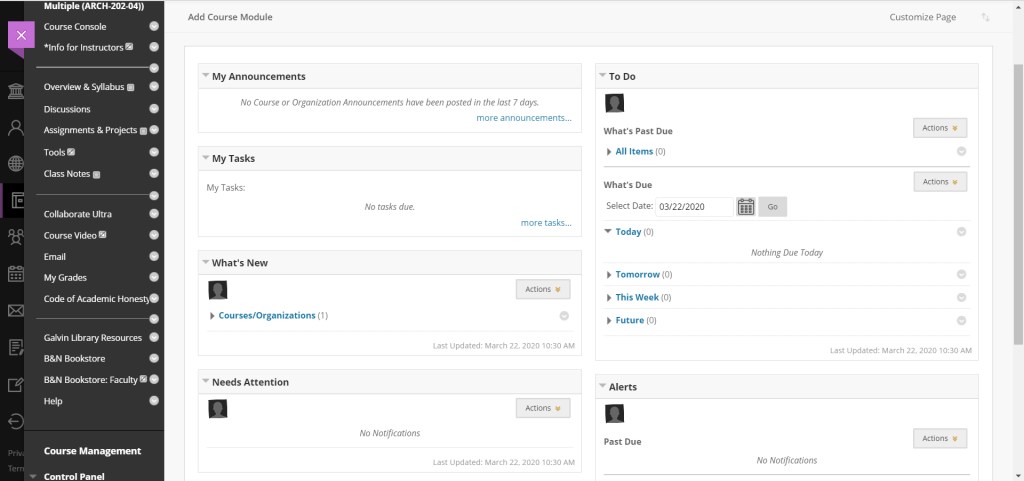Click the calendar date picker icon

[745, 207]
